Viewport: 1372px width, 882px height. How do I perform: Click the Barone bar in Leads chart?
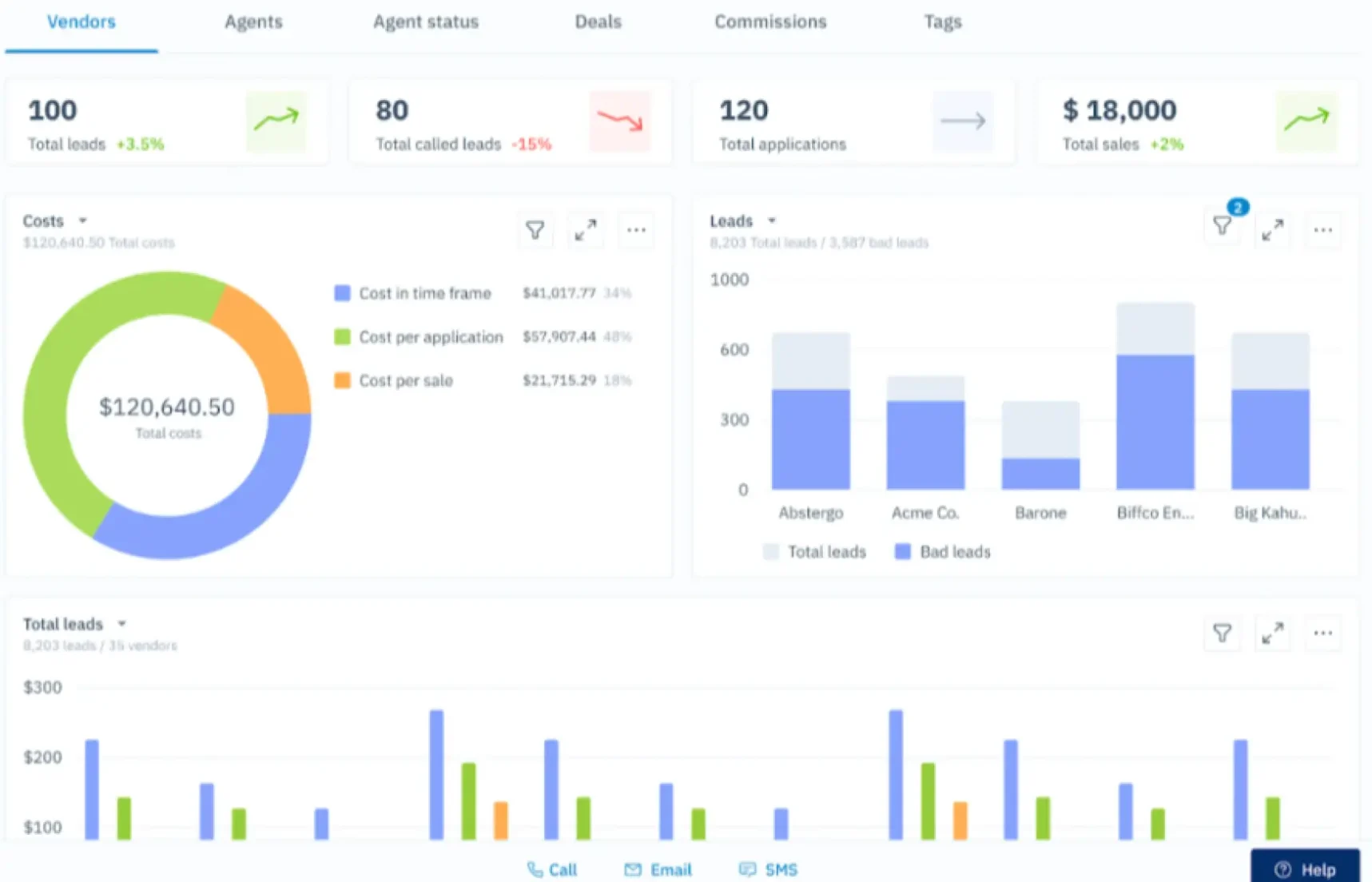click(x=1040, y=445)
